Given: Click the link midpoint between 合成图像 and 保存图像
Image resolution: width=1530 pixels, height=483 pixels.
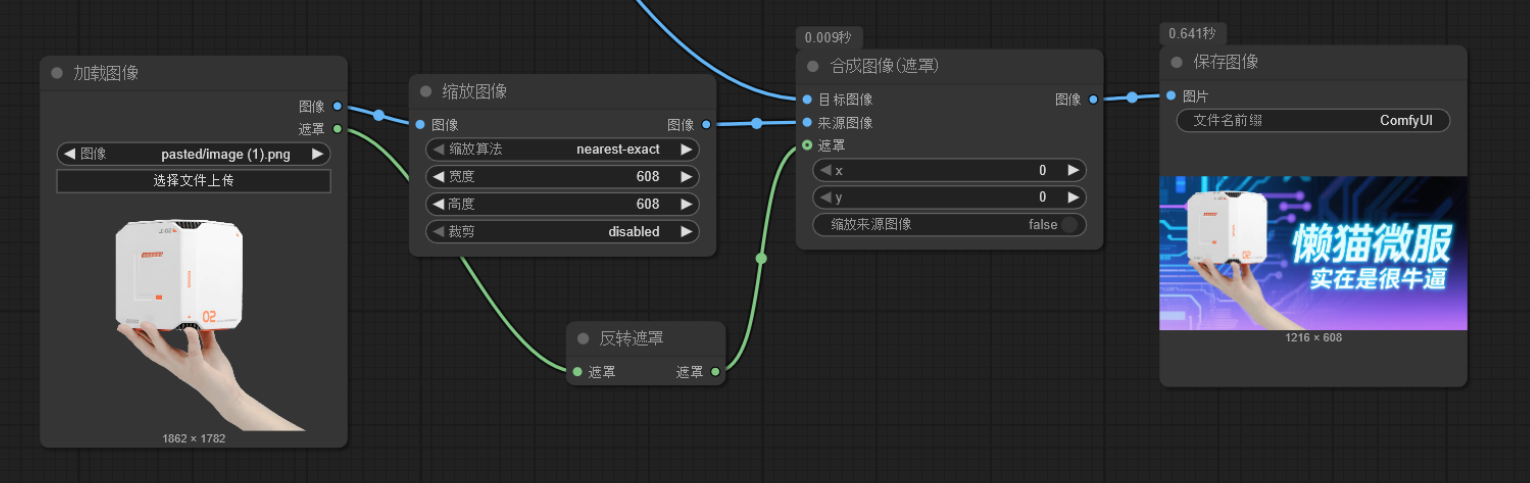Looking at the screenshot, I should [x=1132, y=97].
